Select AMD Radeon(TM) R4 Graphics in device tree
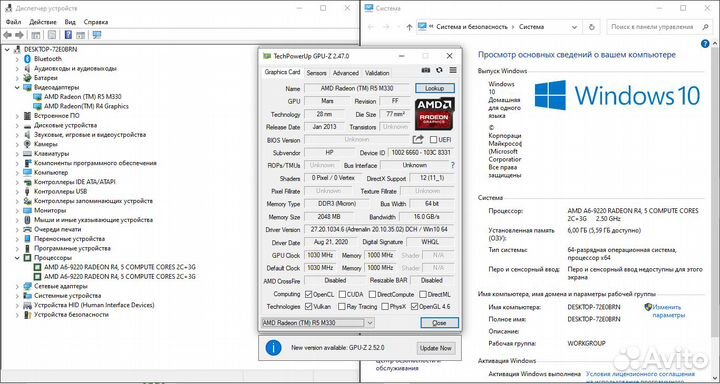Screen dimensions: 720x384 86,106
